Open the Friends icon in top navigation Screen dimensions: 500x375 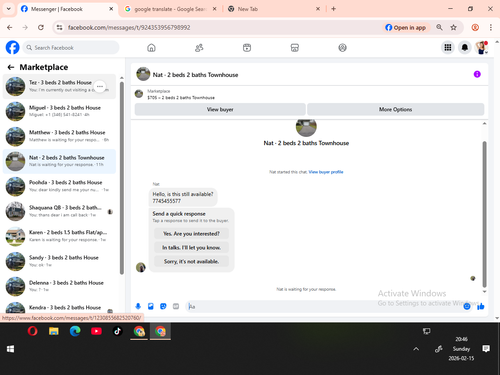click(199, 48)
